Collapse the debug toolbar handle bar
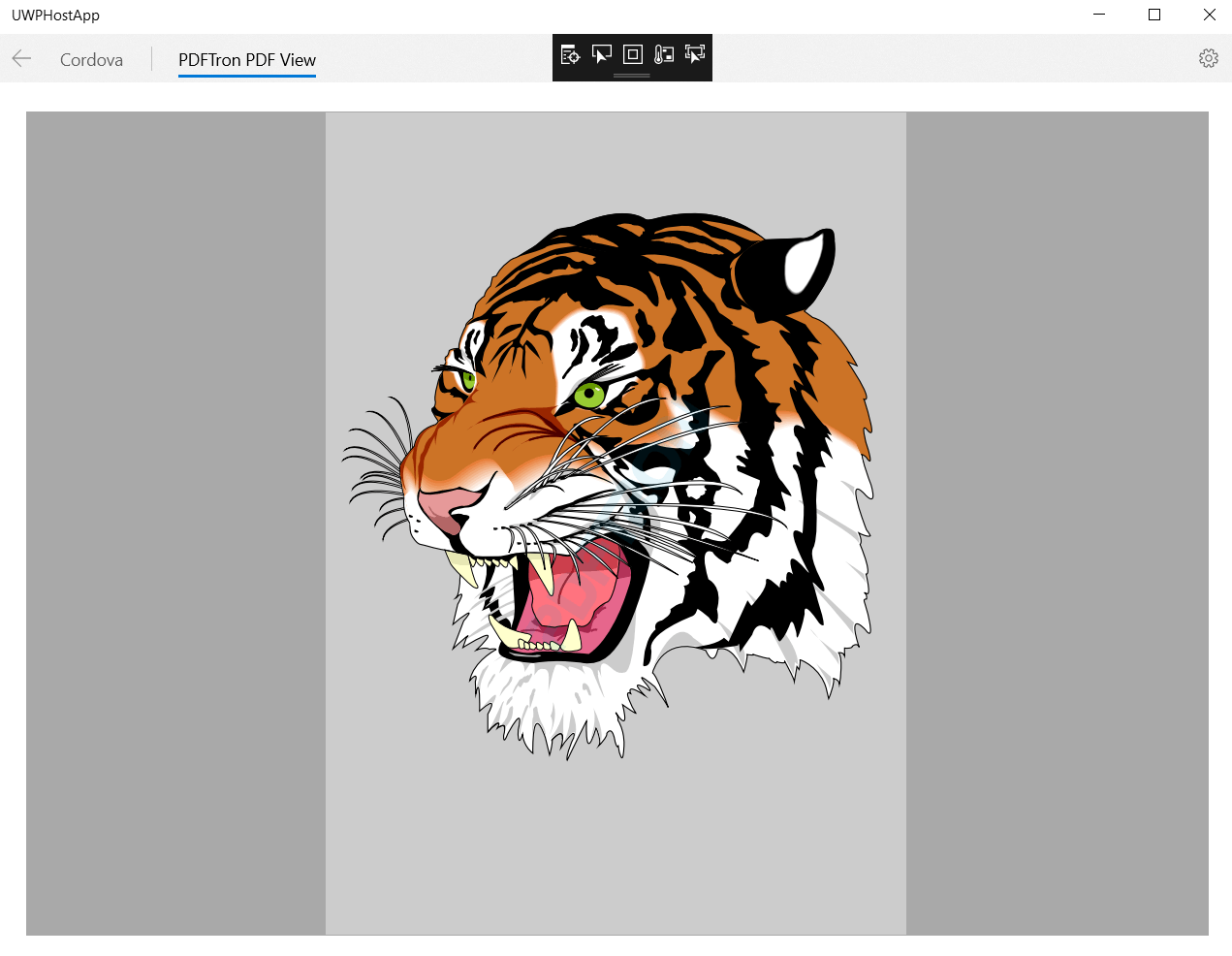 coord(632,76)
